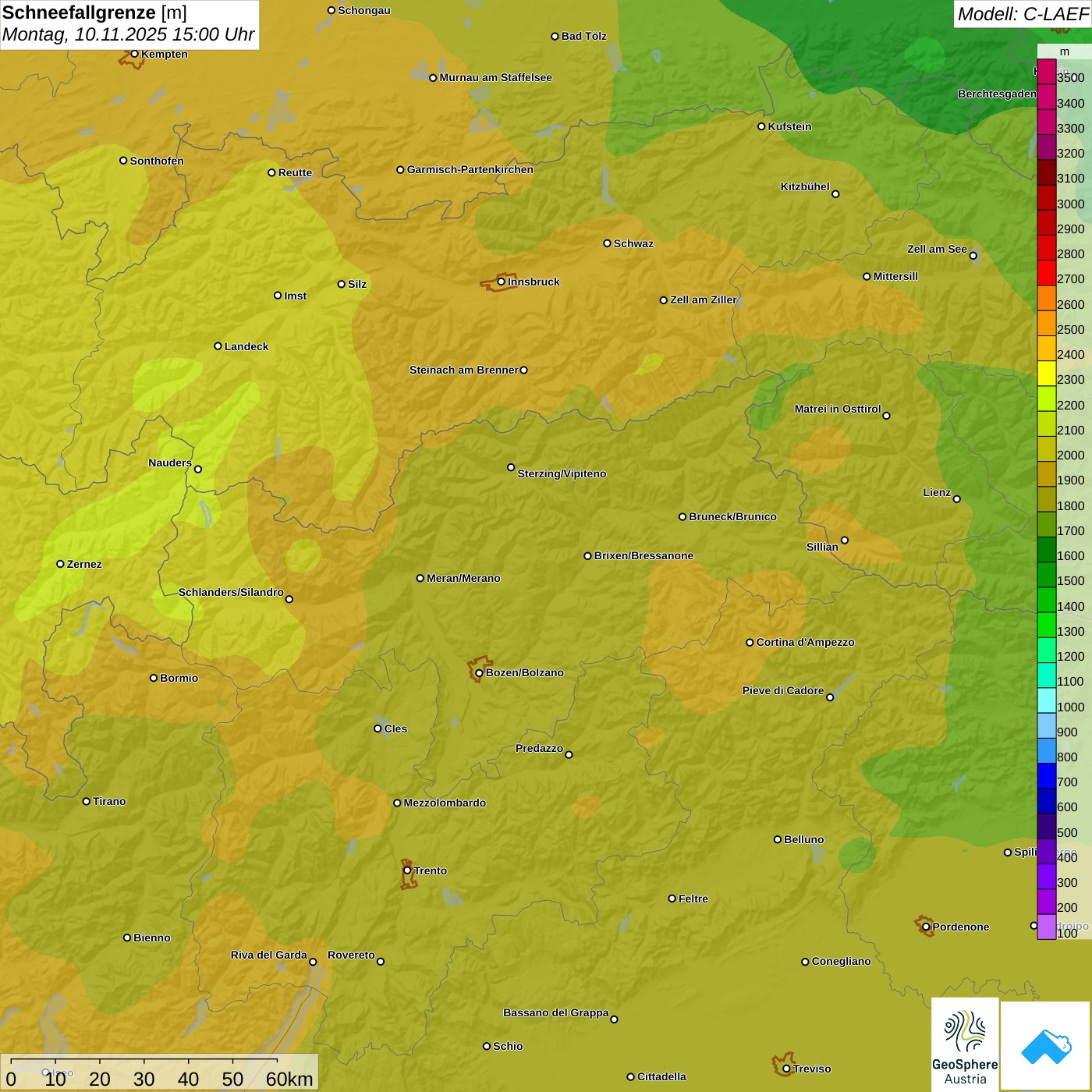Click the "2000" legend value
Screen dimensions: 1092x1092
coord(1071,456)
